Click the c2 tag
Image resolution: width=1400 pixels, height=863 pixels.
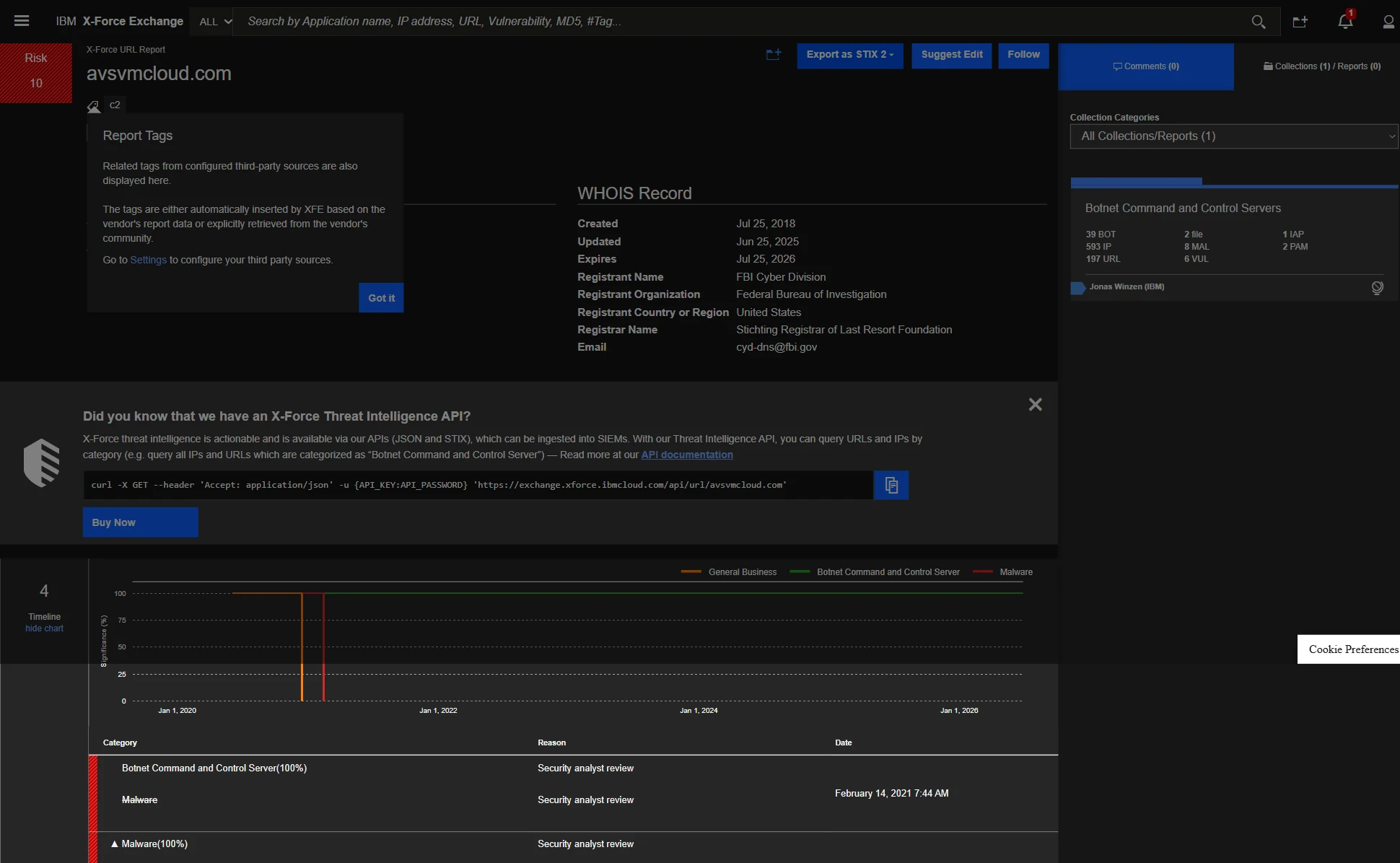click(115, 105)
